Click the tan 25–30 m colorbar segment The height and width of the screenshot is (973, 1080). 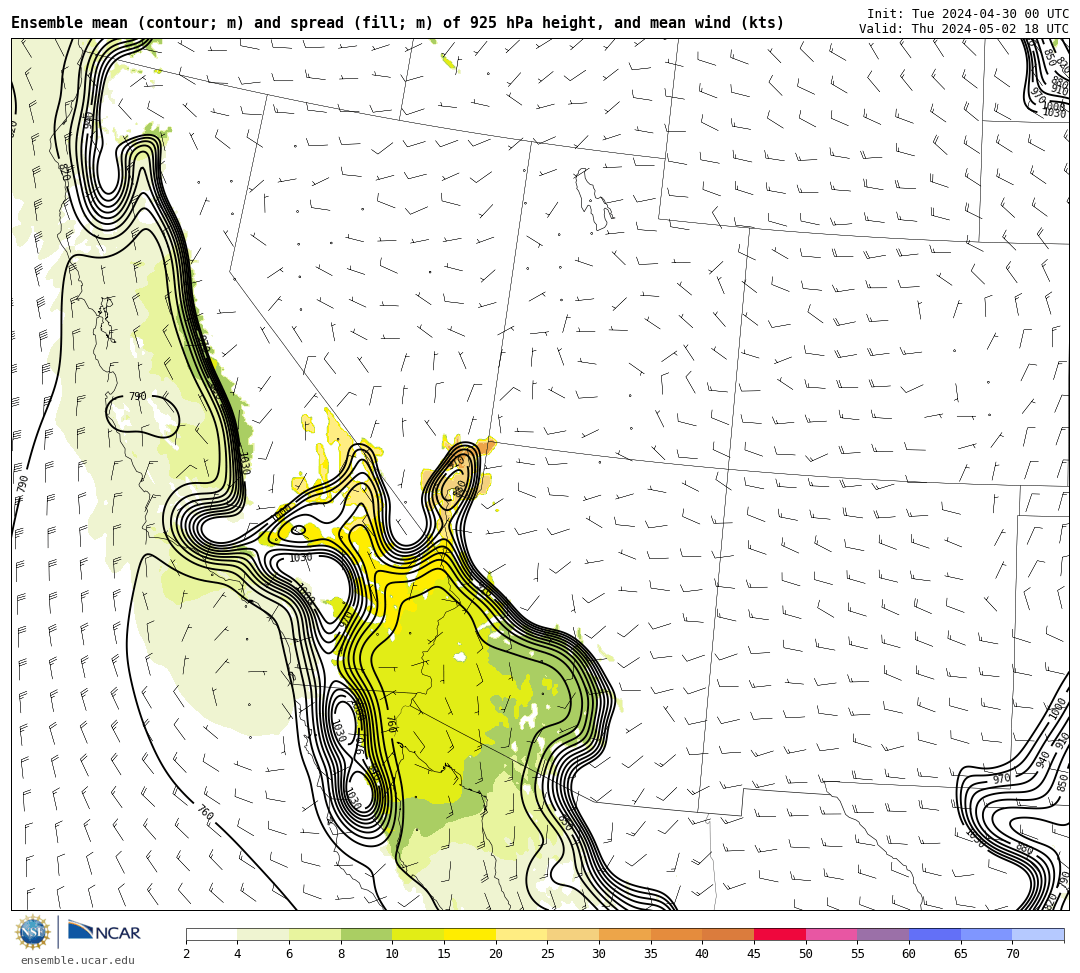(x=573, y=934)
